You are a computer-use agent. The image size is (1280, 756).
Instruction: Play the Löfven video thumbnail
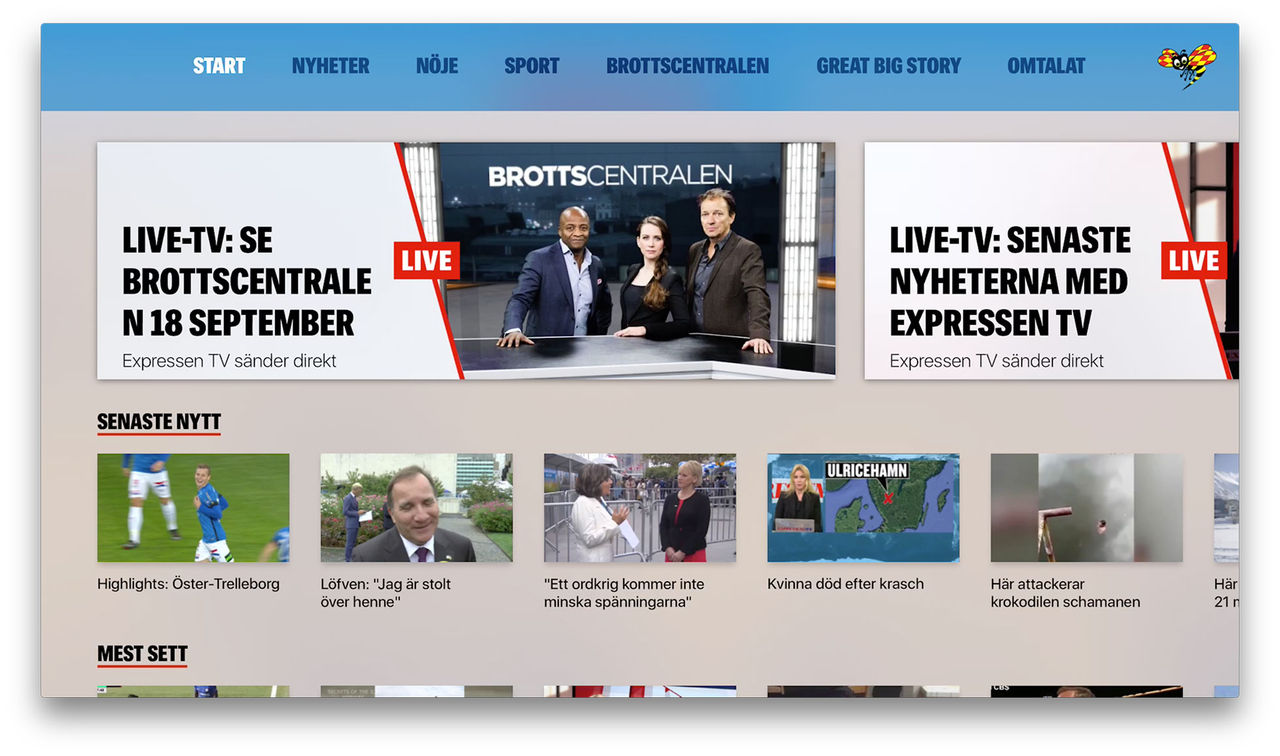pyautogui.click(x=416, y=508)
